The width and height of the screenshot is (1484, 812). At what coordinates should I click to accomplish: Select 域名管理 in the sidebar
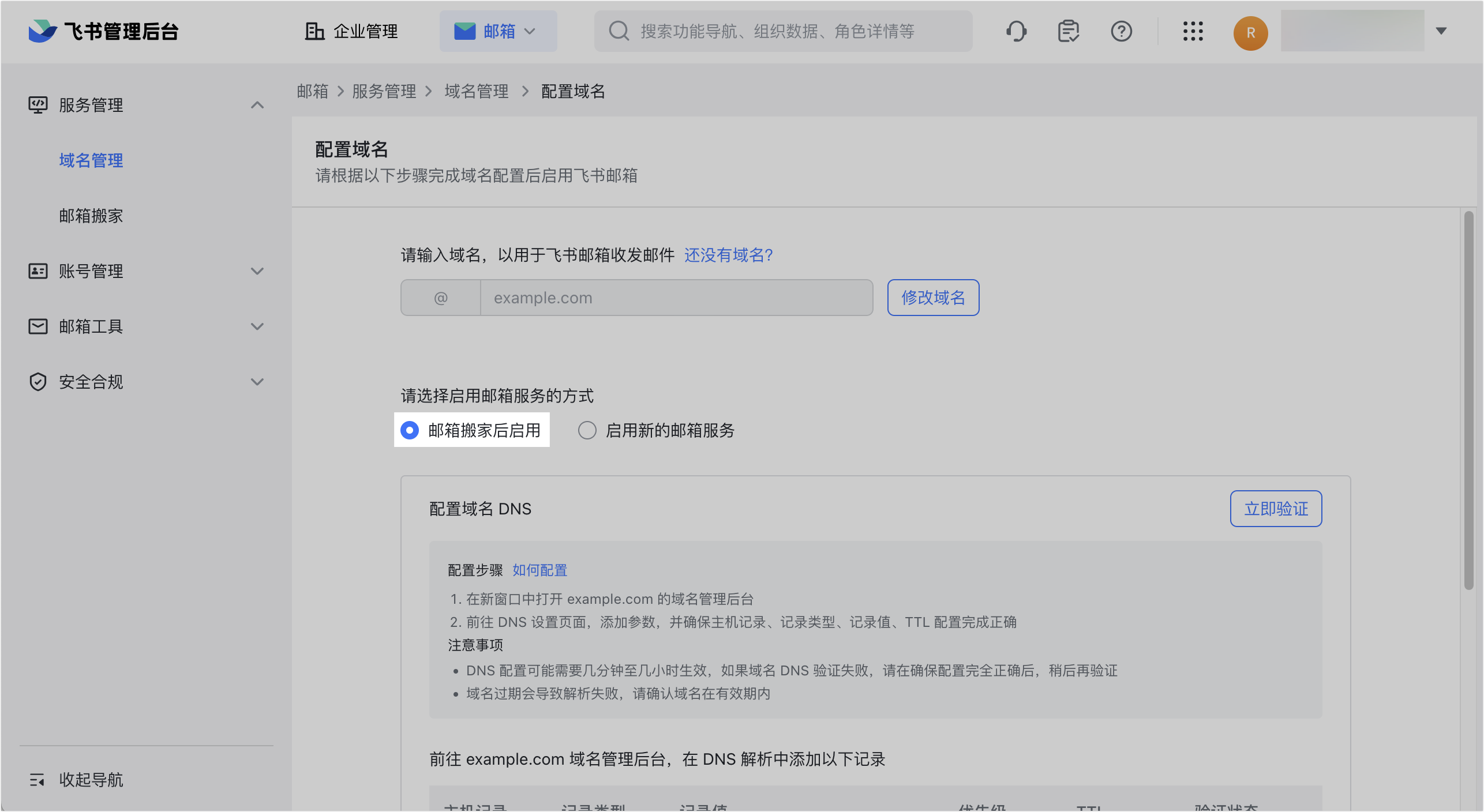(91, 160)
